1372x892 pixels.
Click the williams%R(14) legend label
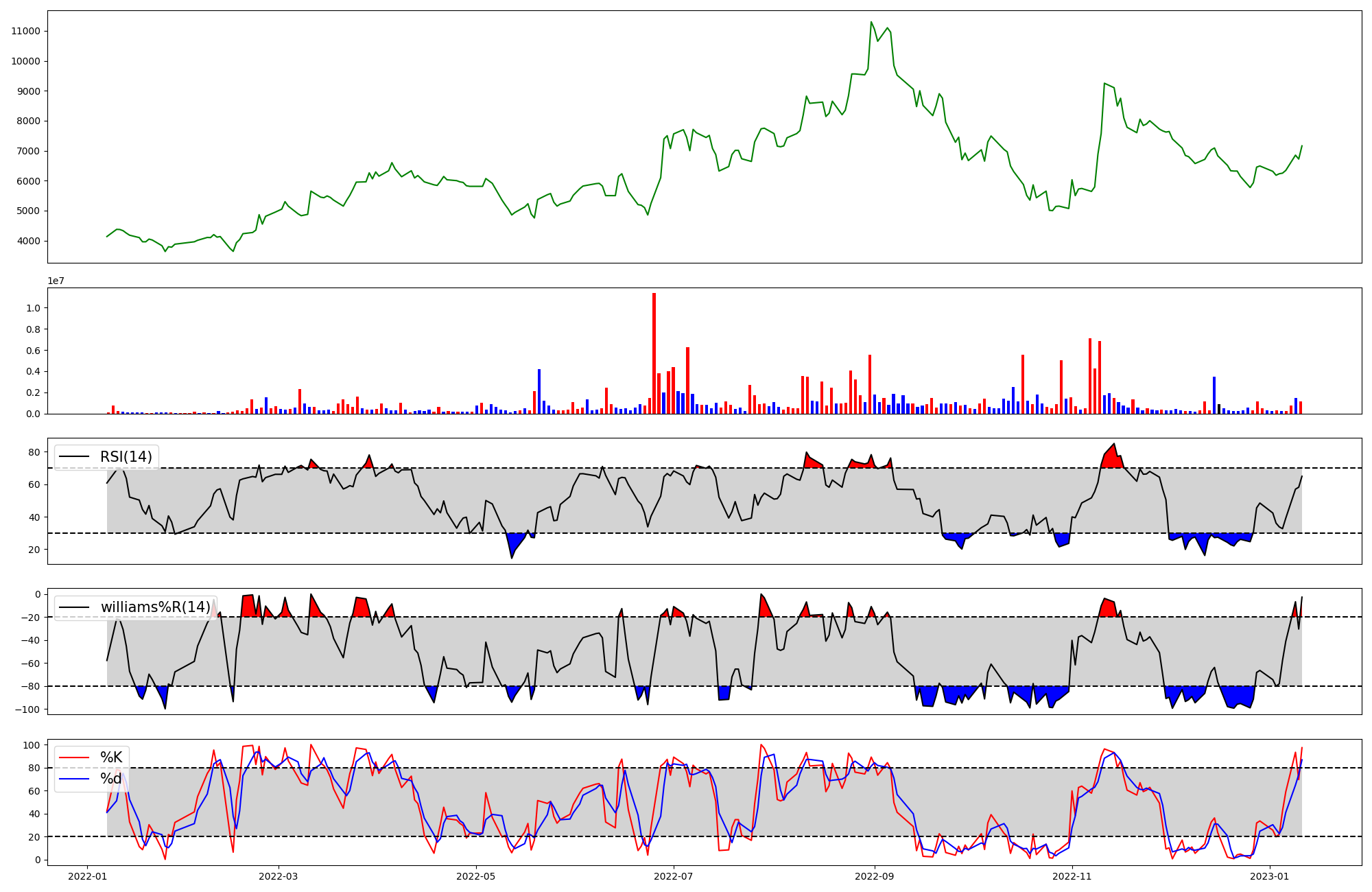(156, 607)
